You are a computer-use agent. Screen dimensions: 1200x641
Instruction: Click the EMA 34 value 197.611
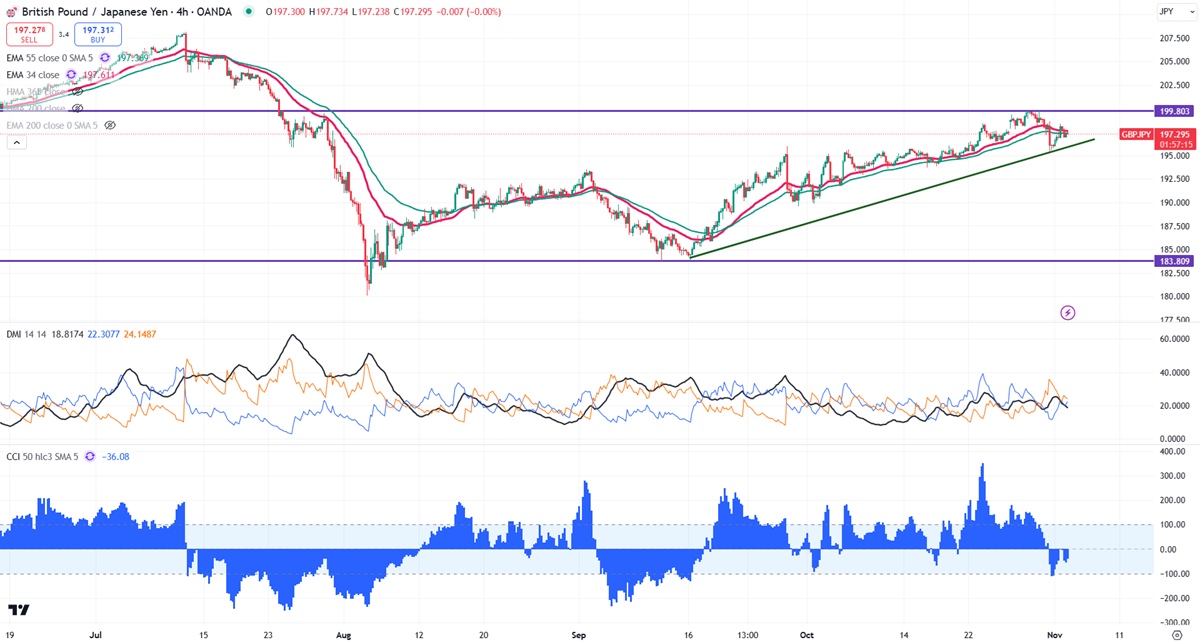(98, 75)
